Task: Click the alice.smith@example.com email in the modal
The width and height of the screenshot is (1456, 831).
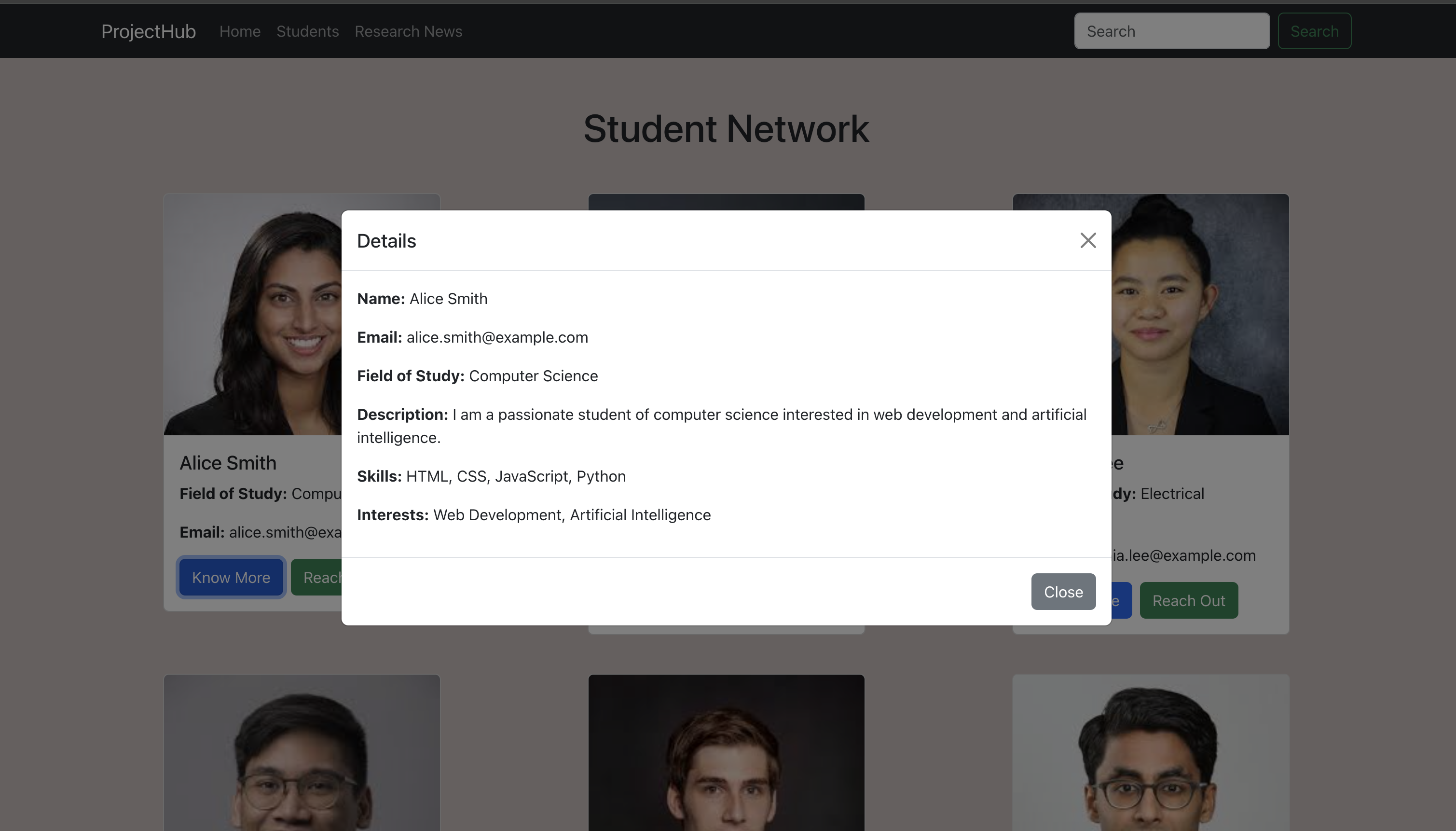Action: pyautogui.click(x=496, y=337)
